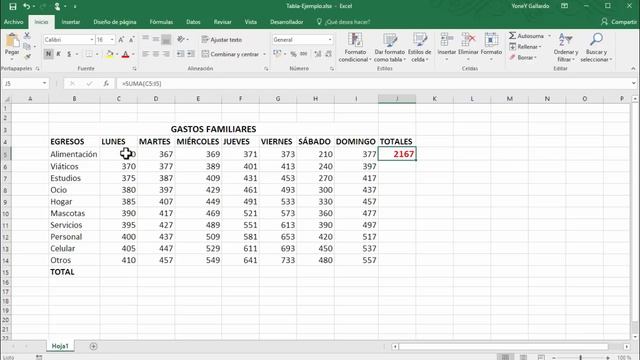Toggle bold N formatting
The height and width of the screenshot is (360, 640).
(48, 54)
